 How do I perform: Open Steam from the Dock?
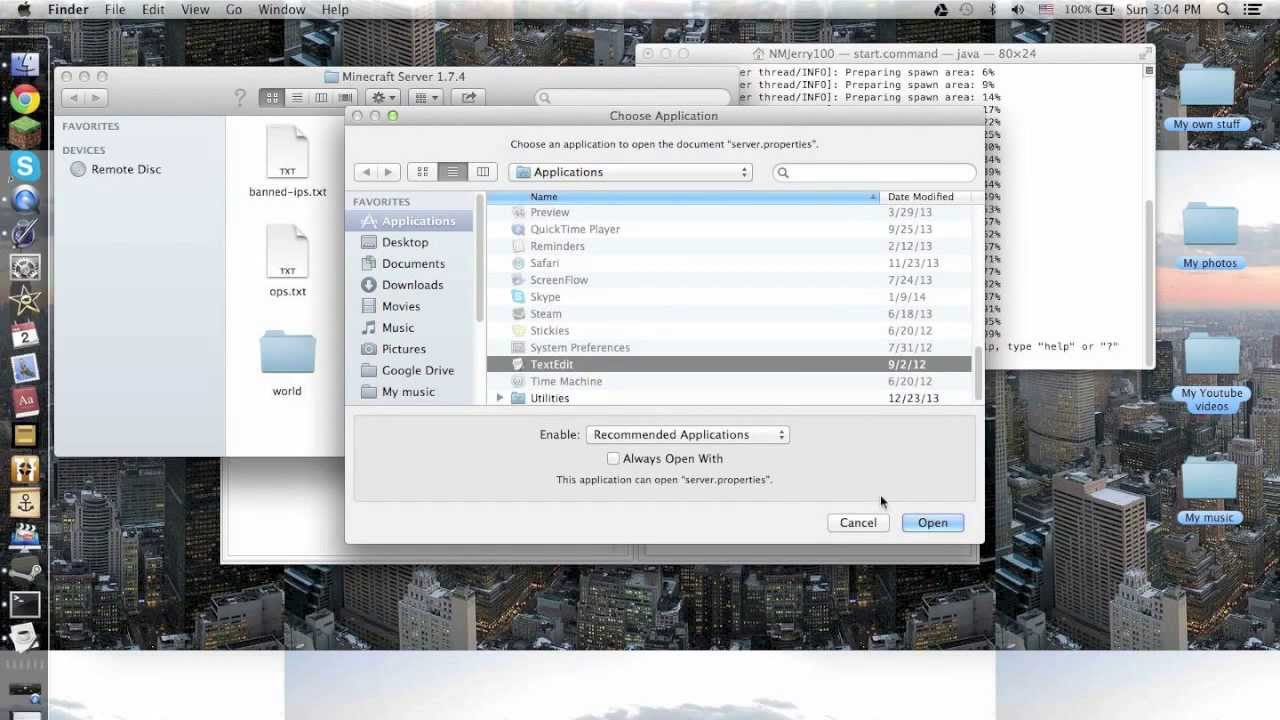(x=25, y=570)
